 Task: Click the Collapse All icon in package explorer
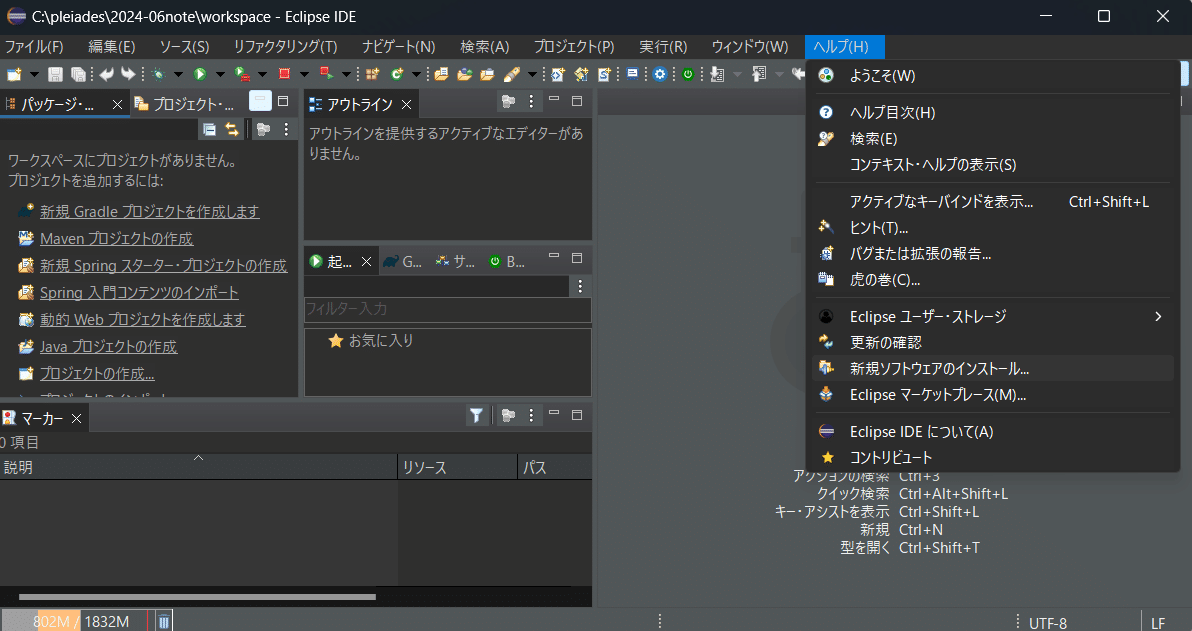(209, 129)
